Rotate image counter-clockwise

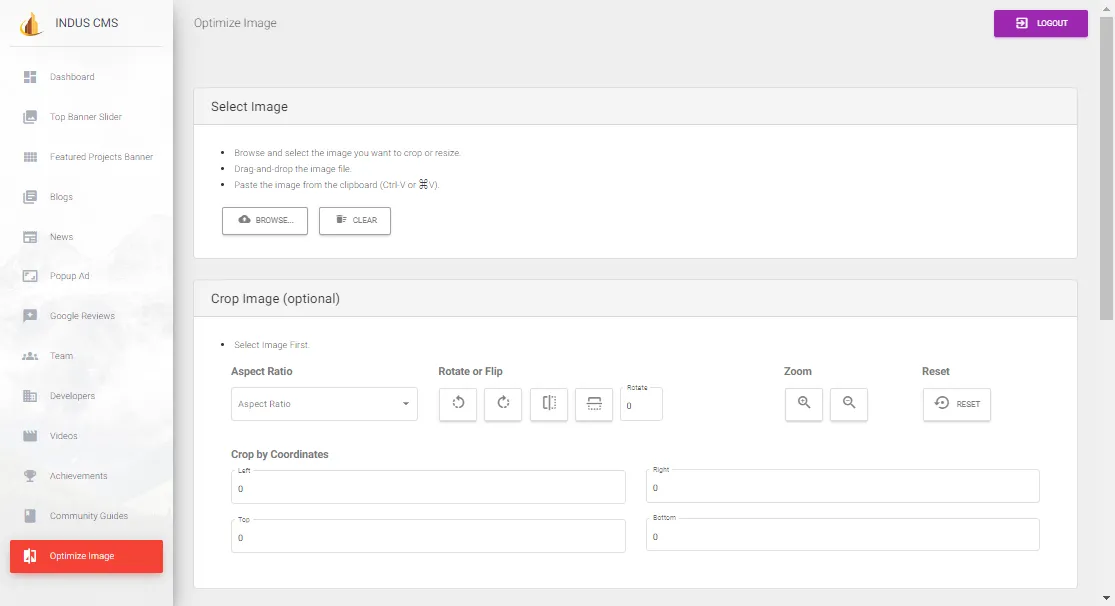[458, 403]
